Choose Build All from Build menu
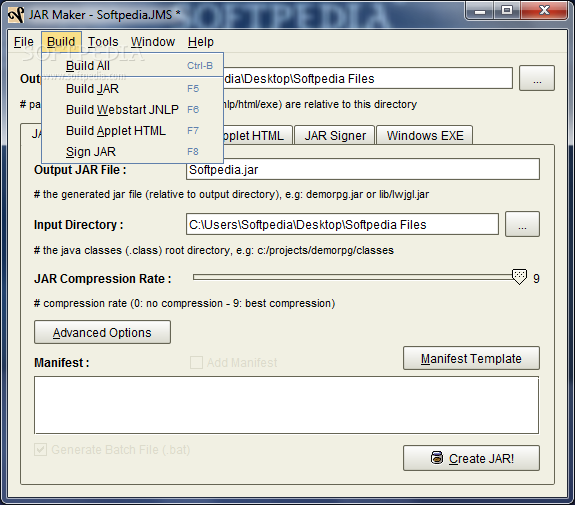575x505 pixels. pyautogui.click(x=132, y=65)
